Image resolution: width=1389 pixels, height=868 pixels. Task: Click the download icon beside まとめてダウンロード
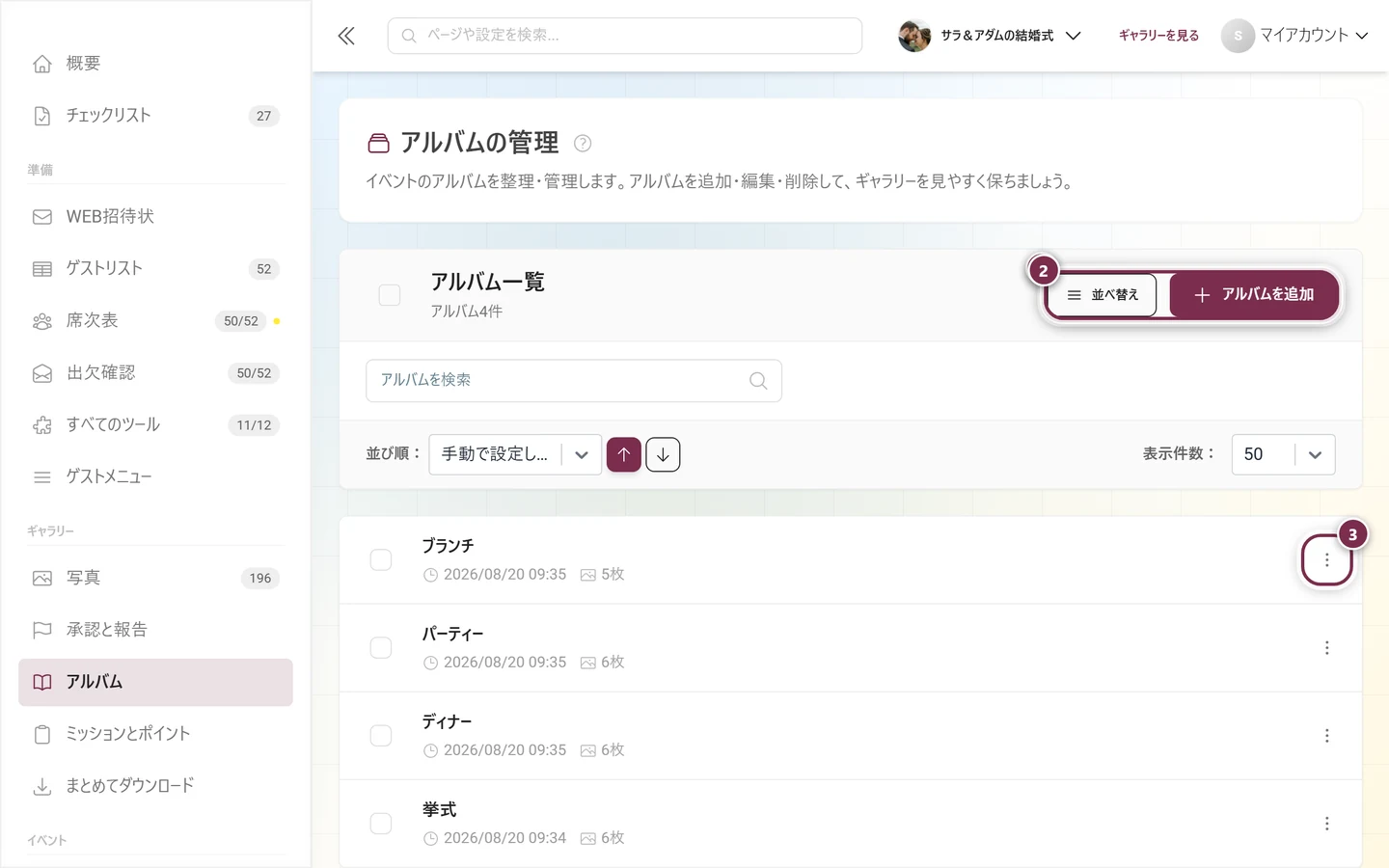click(42, 787)
